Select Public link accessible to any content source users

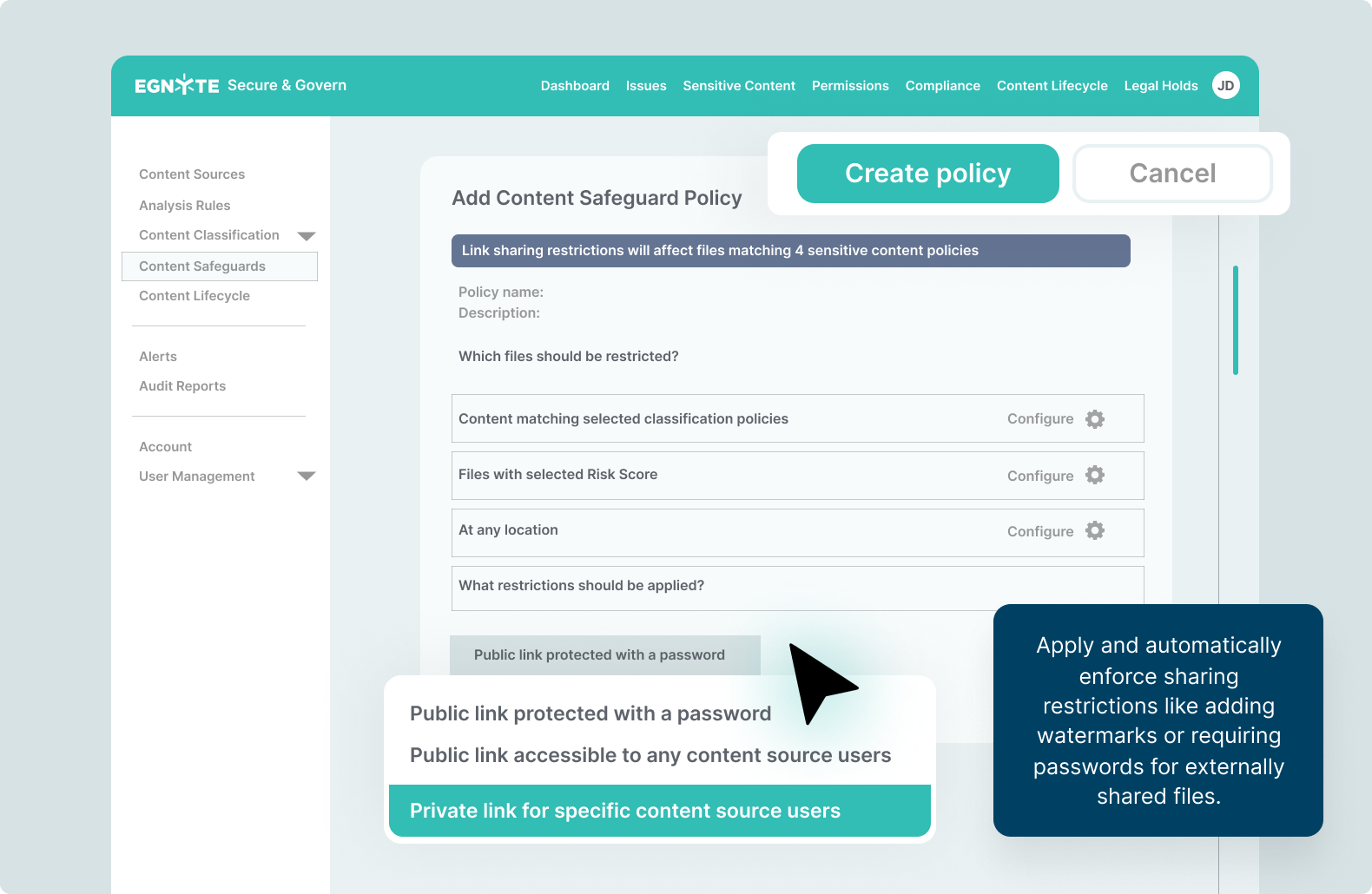tap(650, 755)
